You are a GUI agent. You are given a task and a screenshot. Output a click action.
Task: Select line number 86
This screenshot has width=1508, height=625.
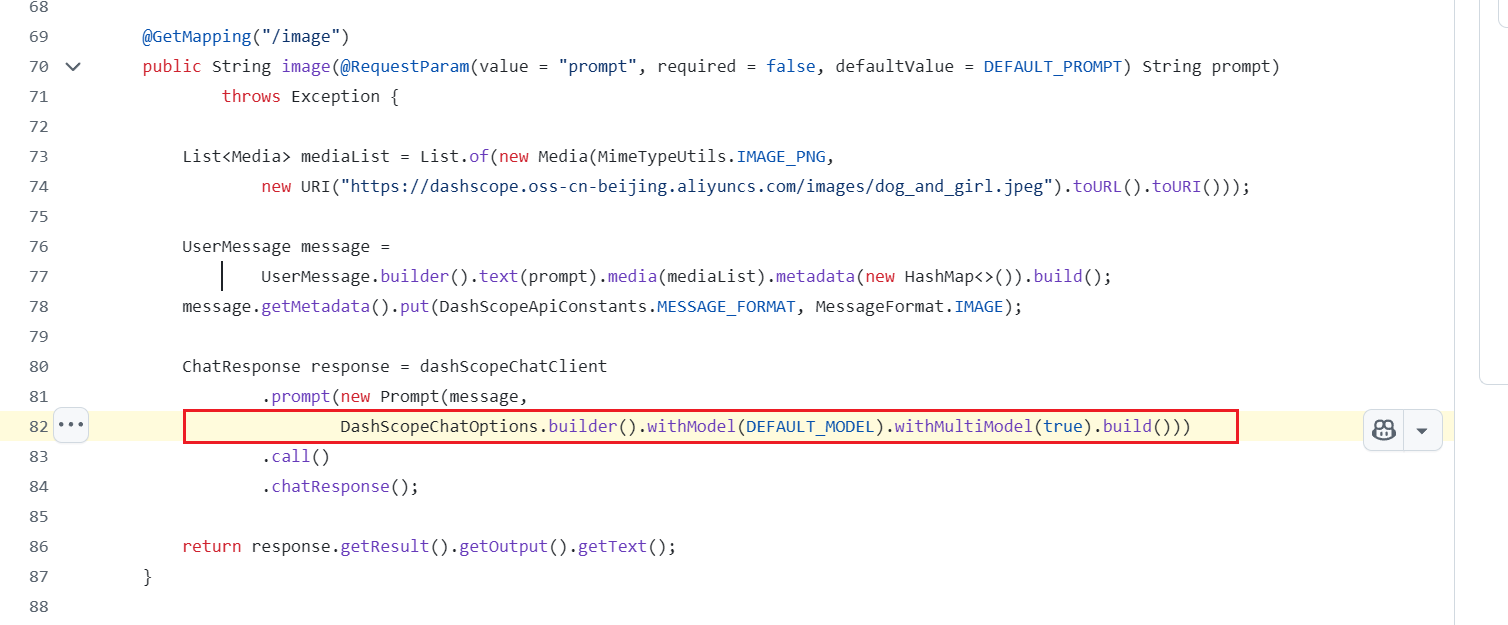tap(39, 547)
